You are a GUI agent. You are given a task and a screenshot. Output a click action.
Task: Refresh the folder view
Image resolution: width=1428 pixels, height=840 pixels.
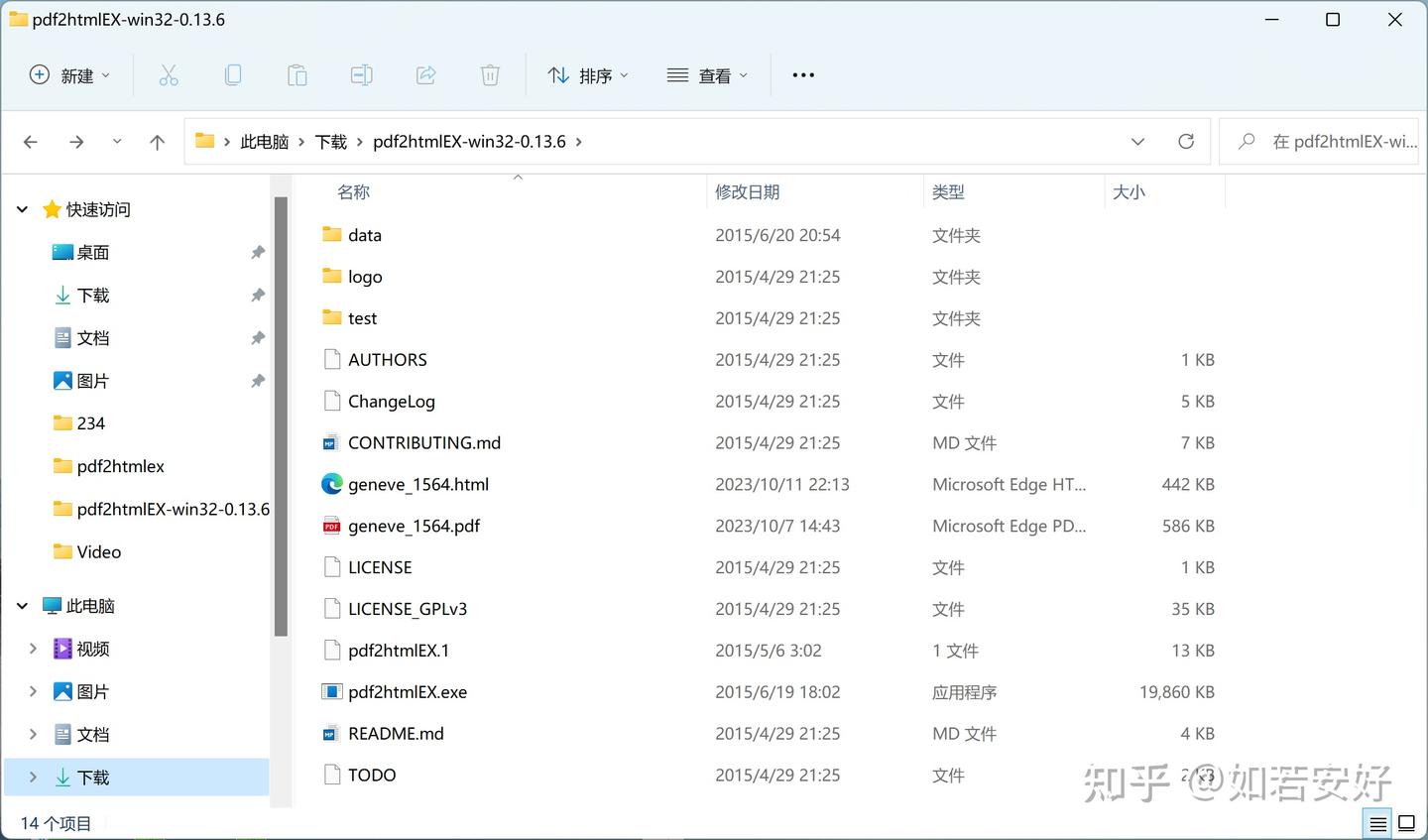(x=1186, y=141)
